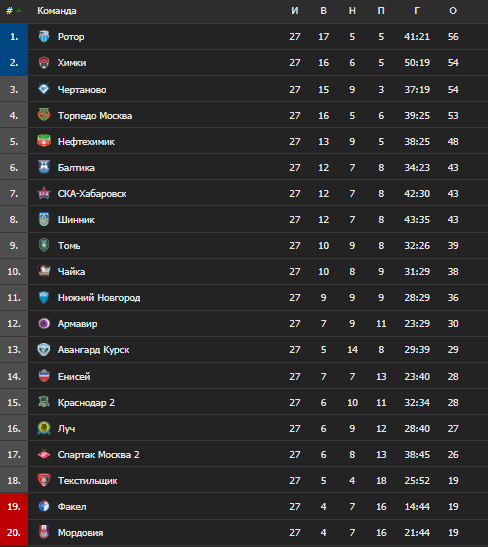Click the blue position 1 promotion marker
Screen dimensions: 488x547
point(14,37)
